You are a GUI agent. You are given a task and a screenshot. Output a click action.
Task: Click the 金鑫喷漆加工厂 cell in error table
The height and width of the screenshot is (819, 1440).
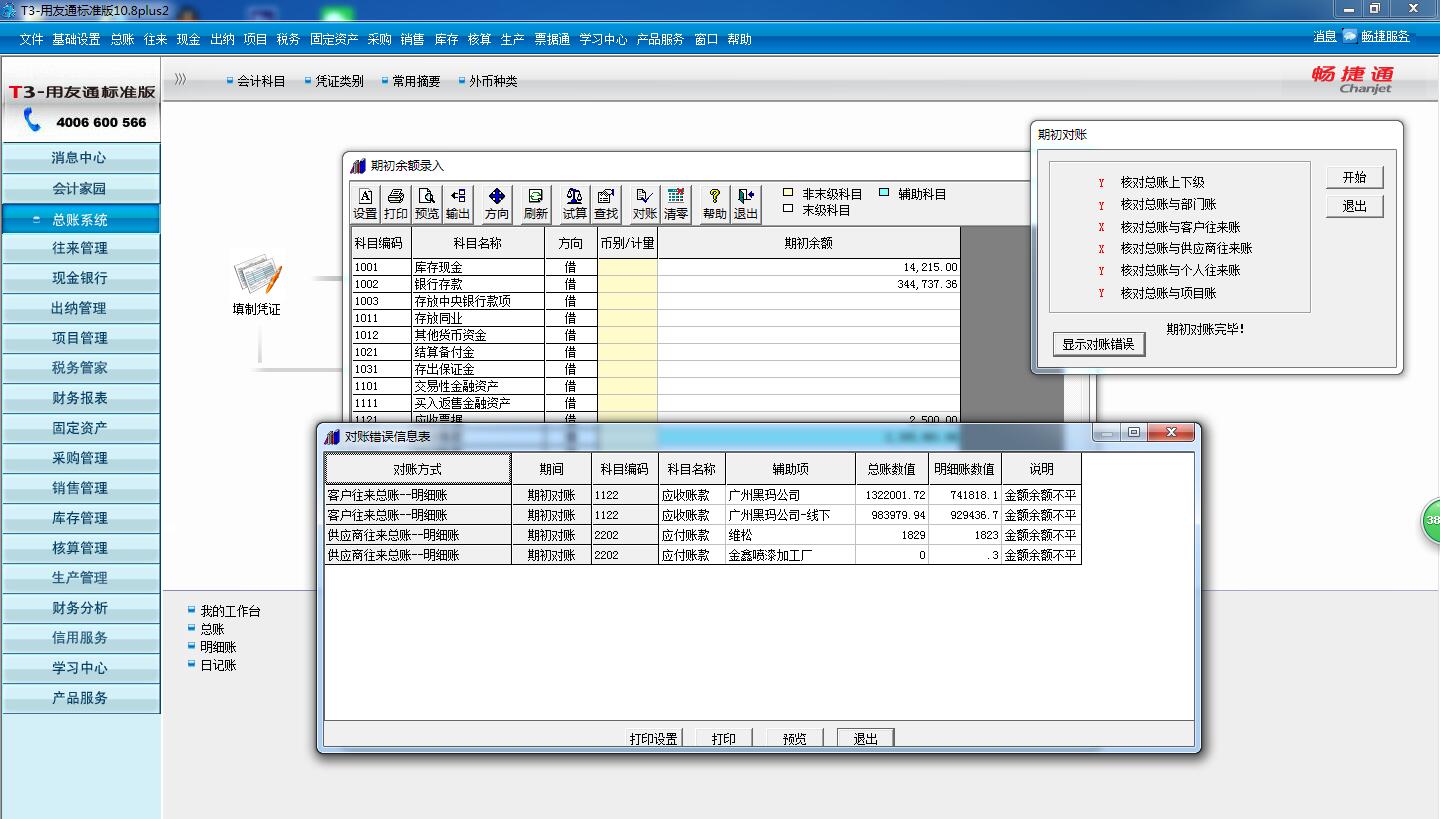pos(790,555)
